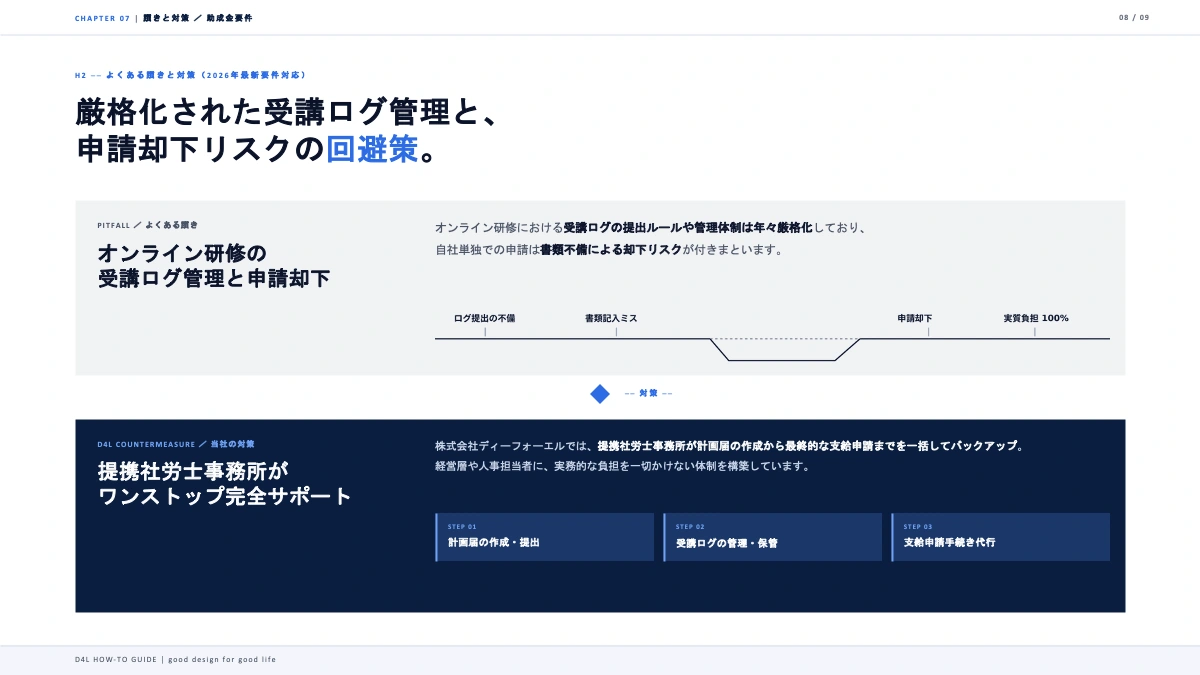
Task: Click the 書類記入ミス timeline marker
Action: point(611,318)
